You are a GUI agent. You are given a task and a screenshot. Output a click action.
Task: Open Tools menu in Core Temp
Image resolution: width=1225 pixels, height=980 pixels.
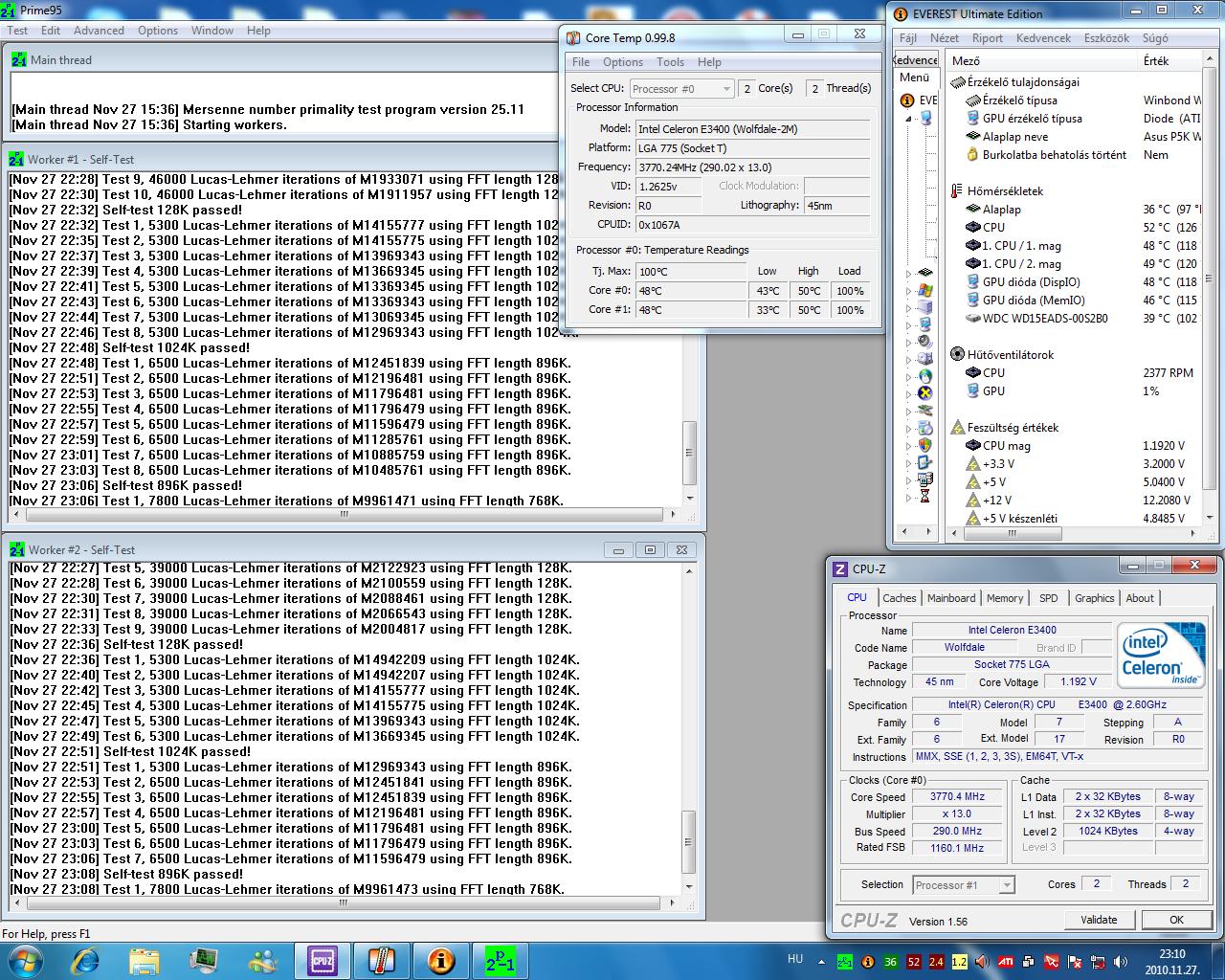click(670, 61)
